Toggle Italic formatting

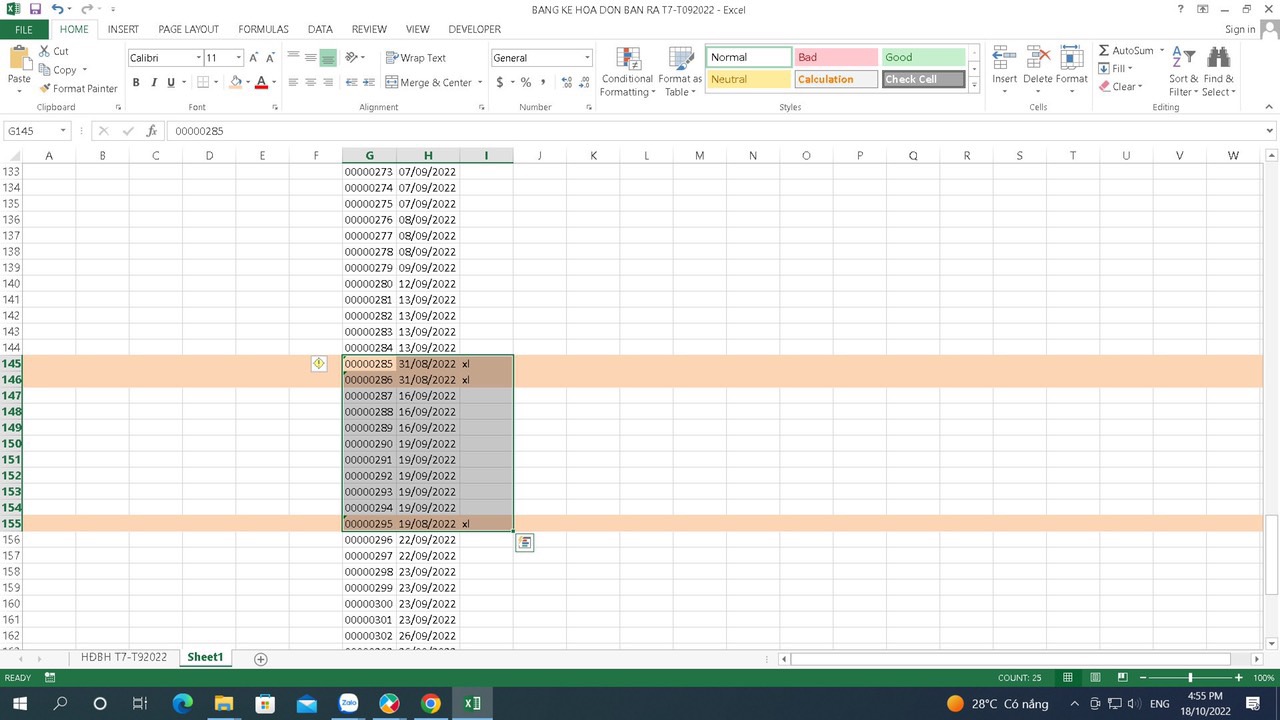(153, 83)
